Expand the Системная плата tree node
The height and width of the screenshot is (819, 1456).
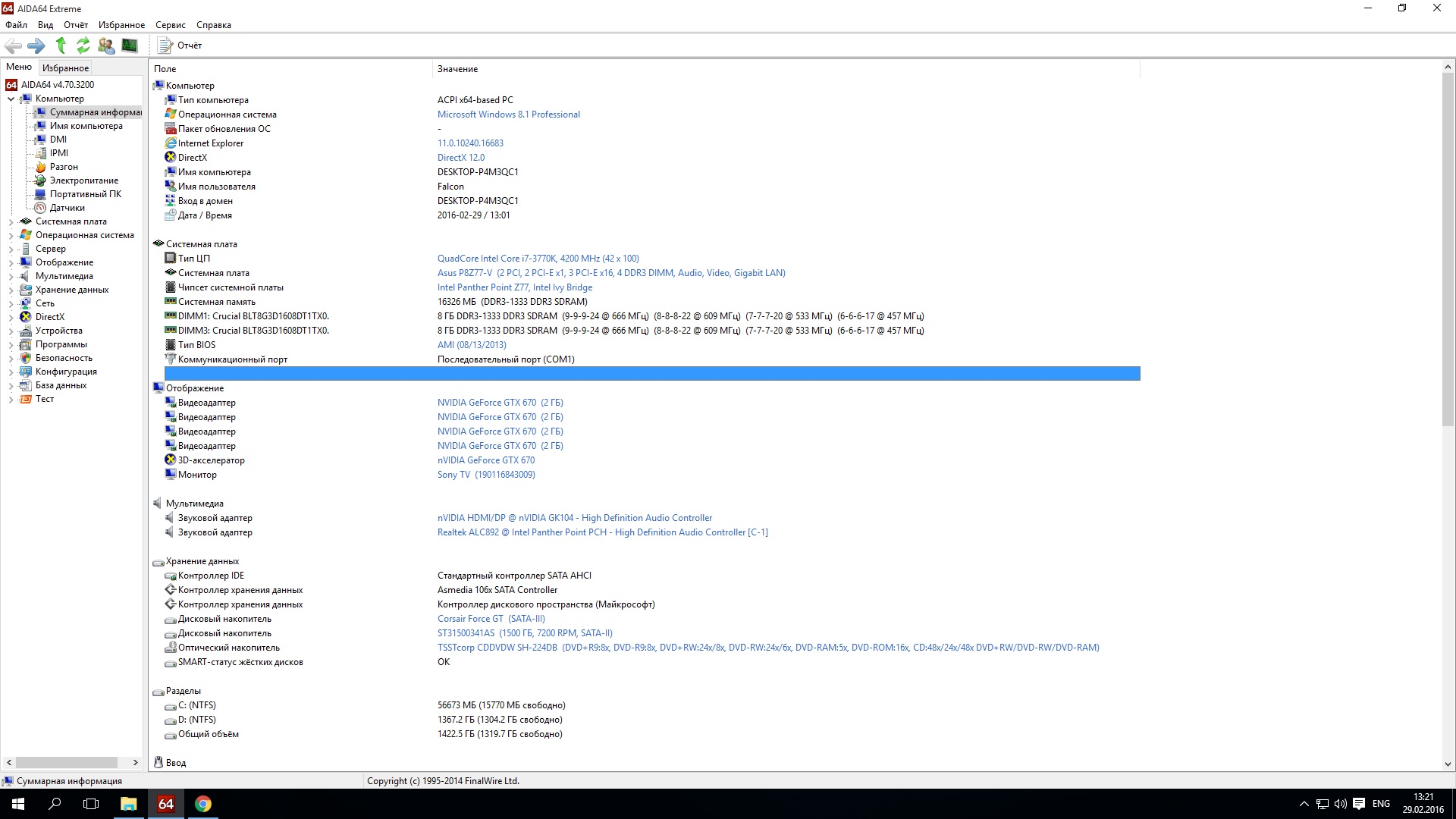pos(11,221)
